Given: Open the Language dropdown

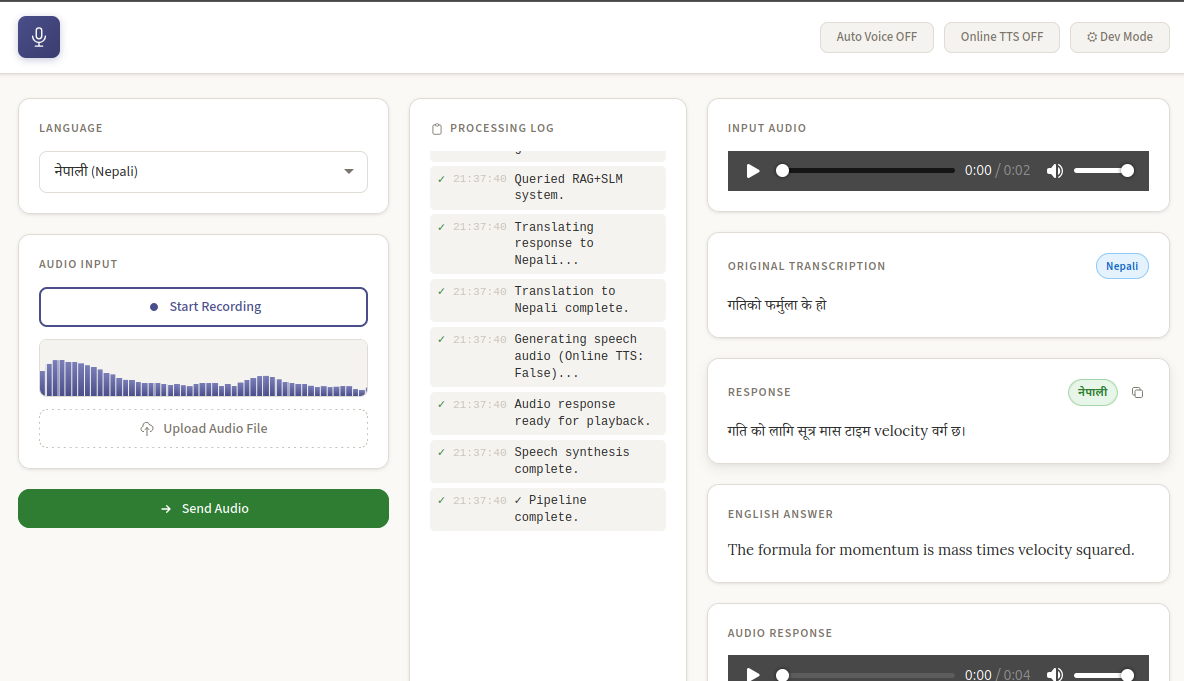Looking at the screenshot, I should tap(203, 172).
